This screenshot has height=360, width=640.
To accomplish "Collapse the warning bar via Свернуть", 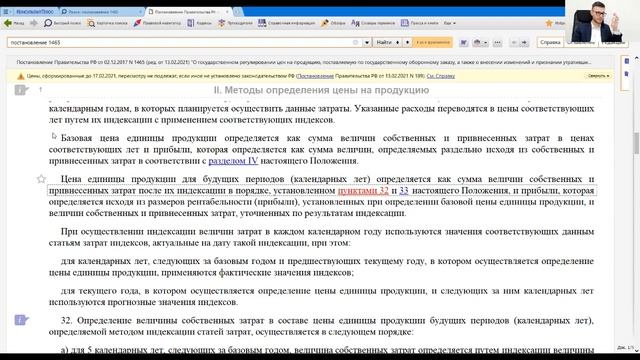I will [599, 76].
